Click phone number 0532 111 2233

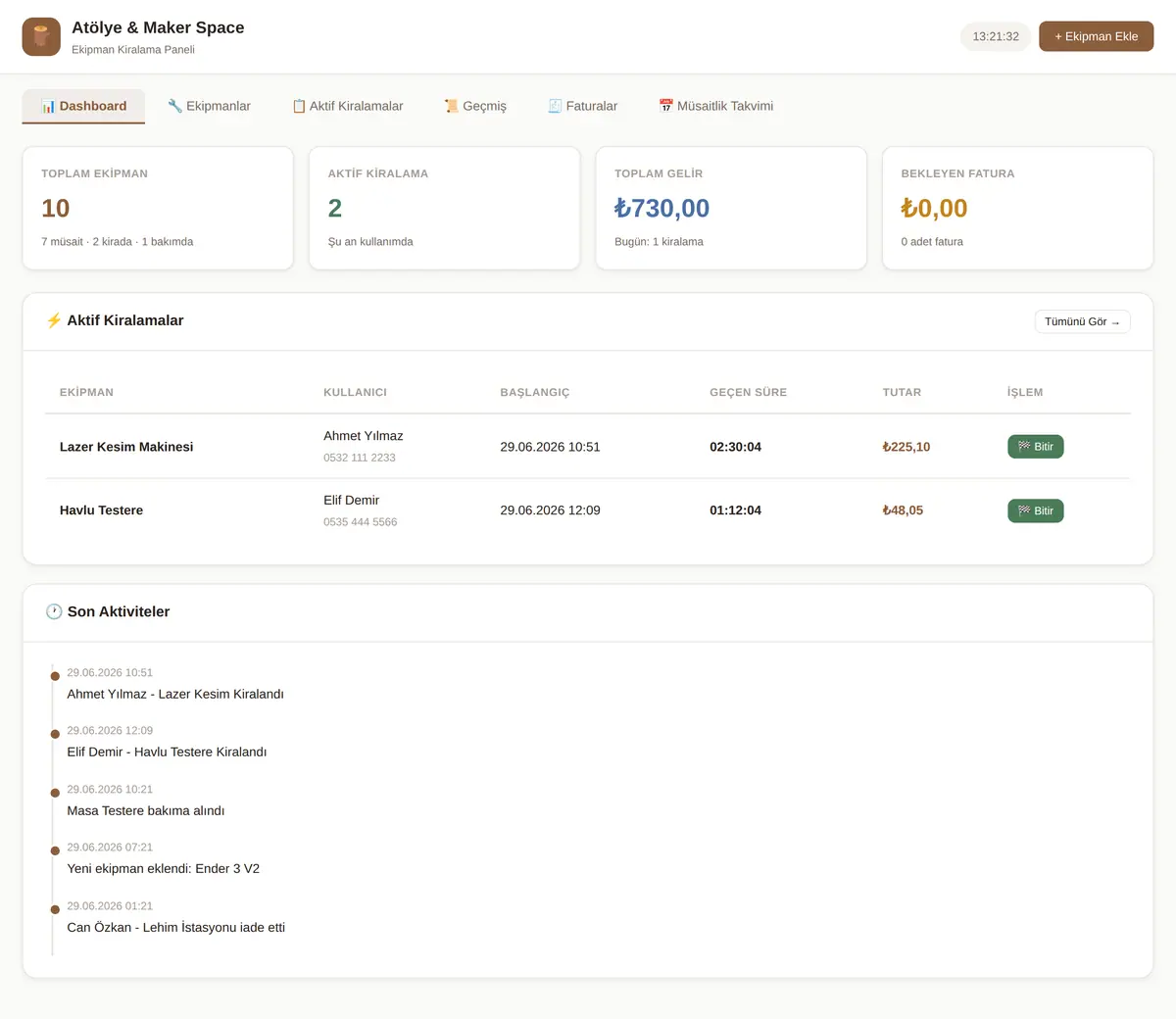360,458
